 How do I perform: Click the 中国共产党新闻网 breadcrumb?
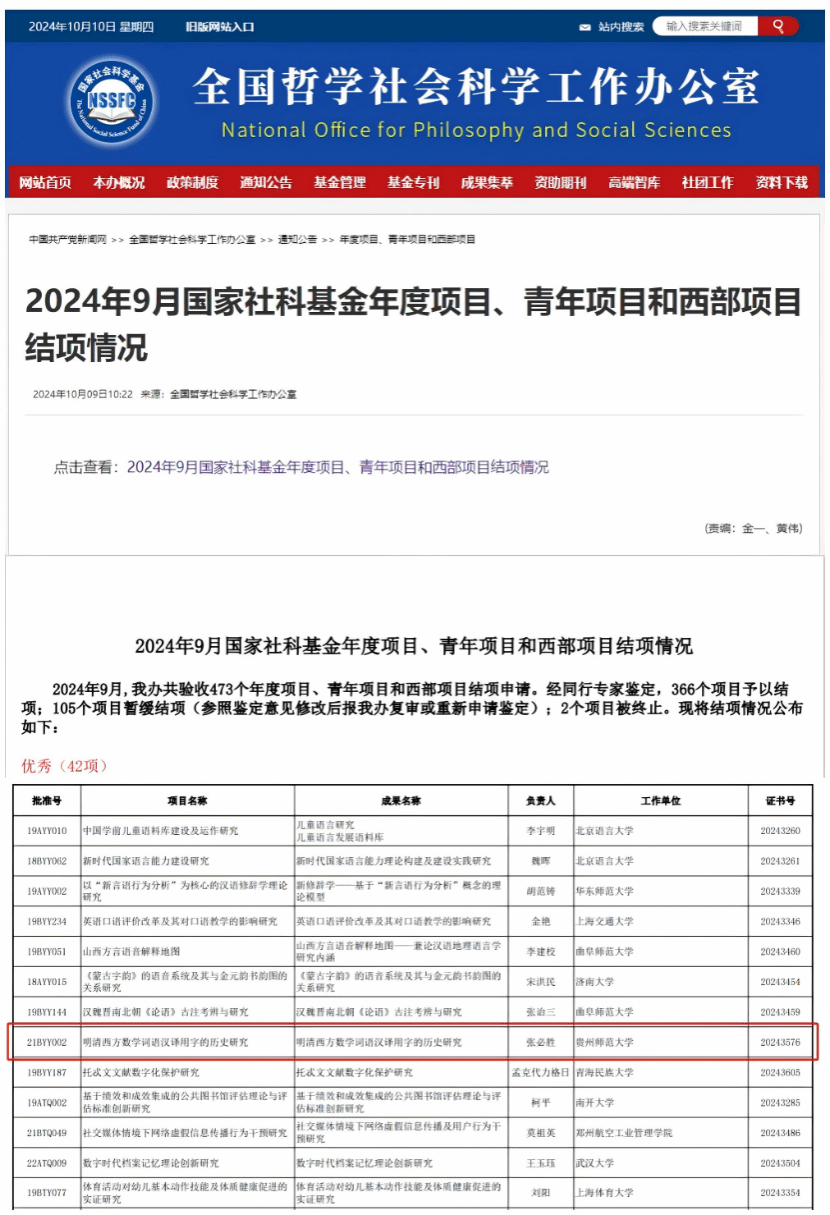(68, 240)
